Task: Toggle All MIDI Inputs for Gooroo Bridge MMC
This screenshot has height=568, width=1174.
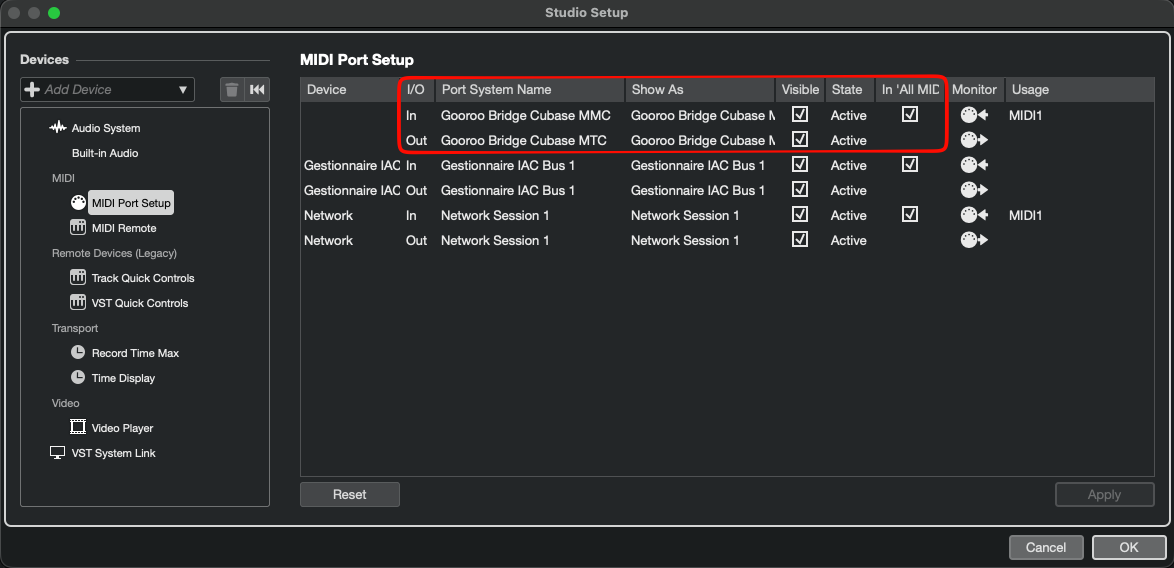Action: coord(910,114)
